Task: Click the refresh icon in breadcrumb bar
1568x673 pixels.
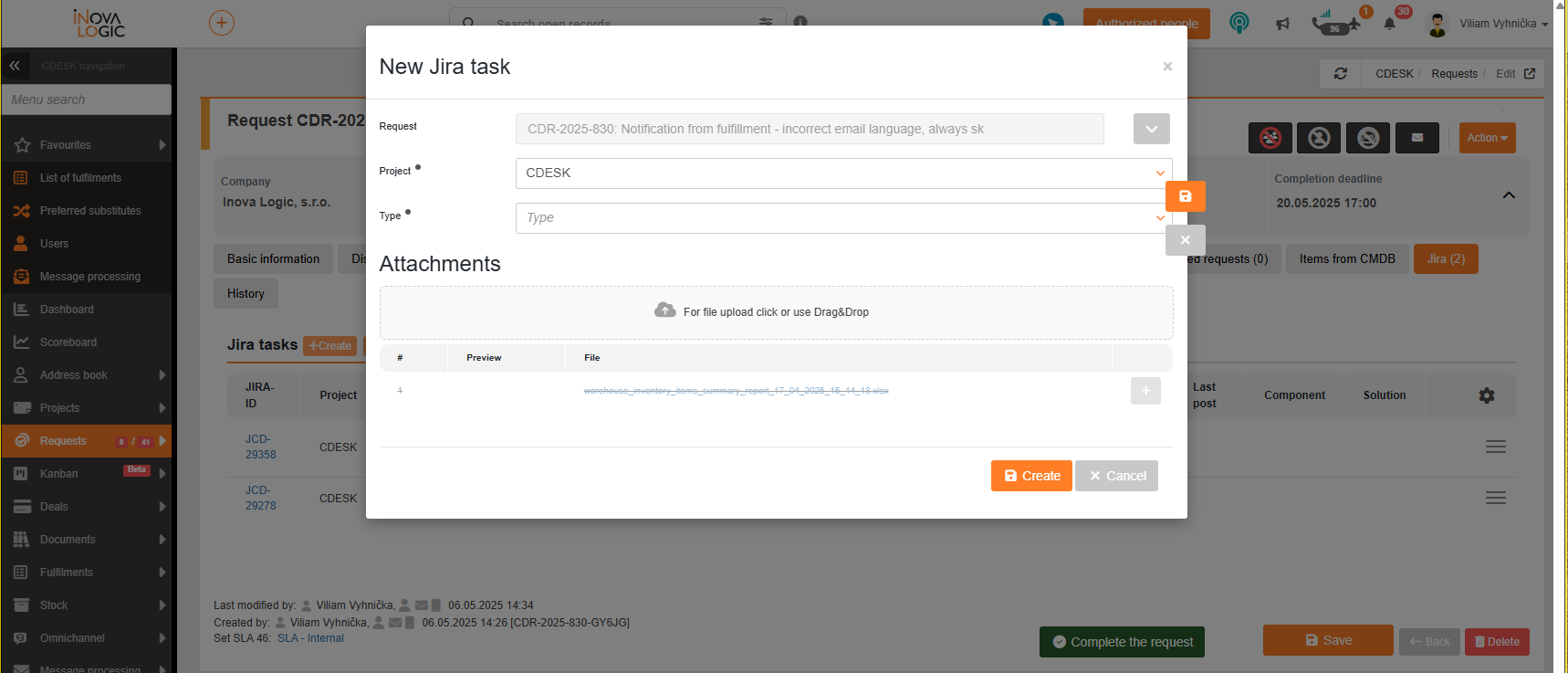Action: tap(1340, 74)
